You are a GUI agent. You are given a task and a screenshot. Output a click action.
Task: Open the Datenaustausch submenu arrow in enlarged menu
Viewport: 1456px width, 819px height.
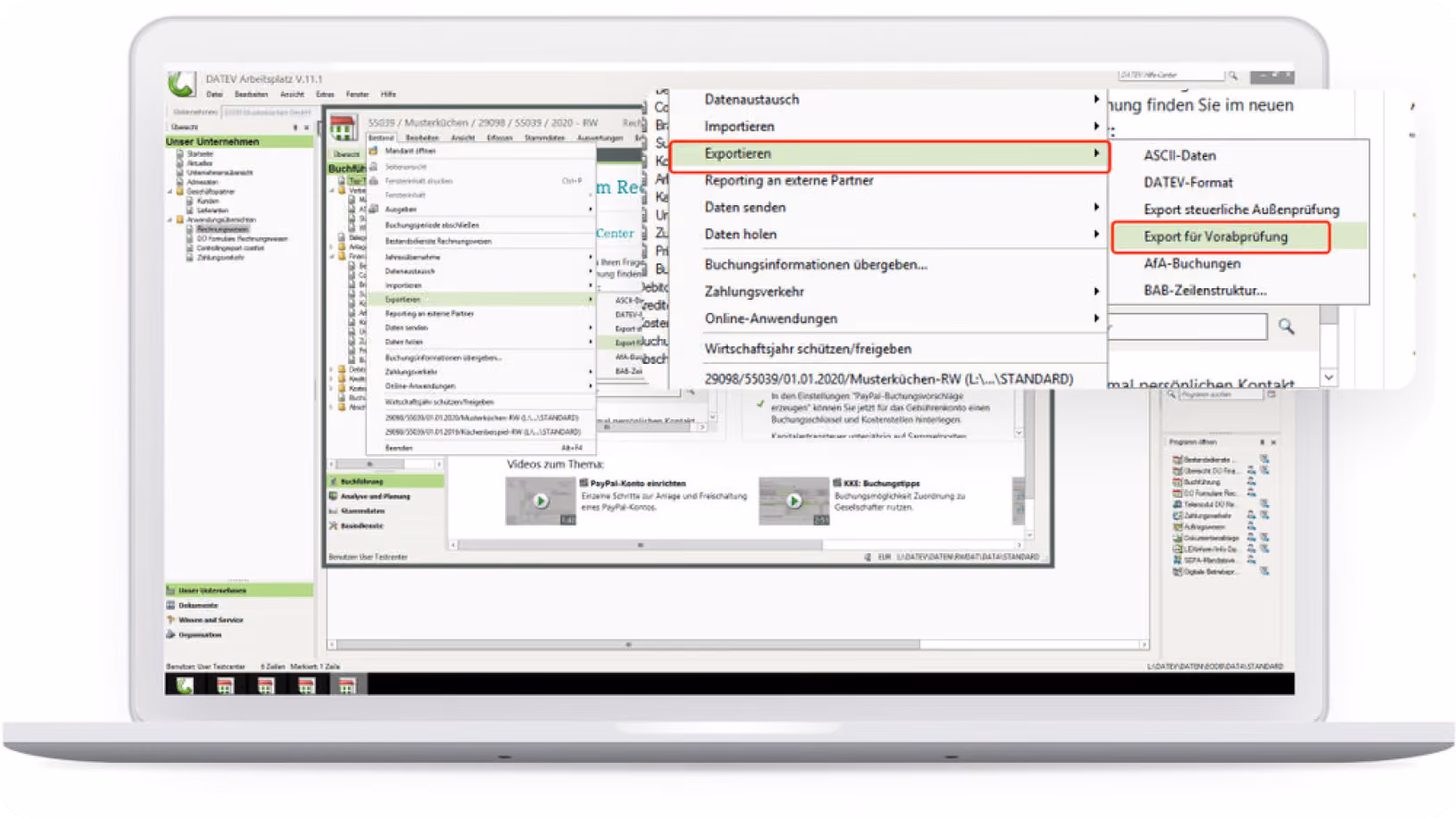point(1096,99)
